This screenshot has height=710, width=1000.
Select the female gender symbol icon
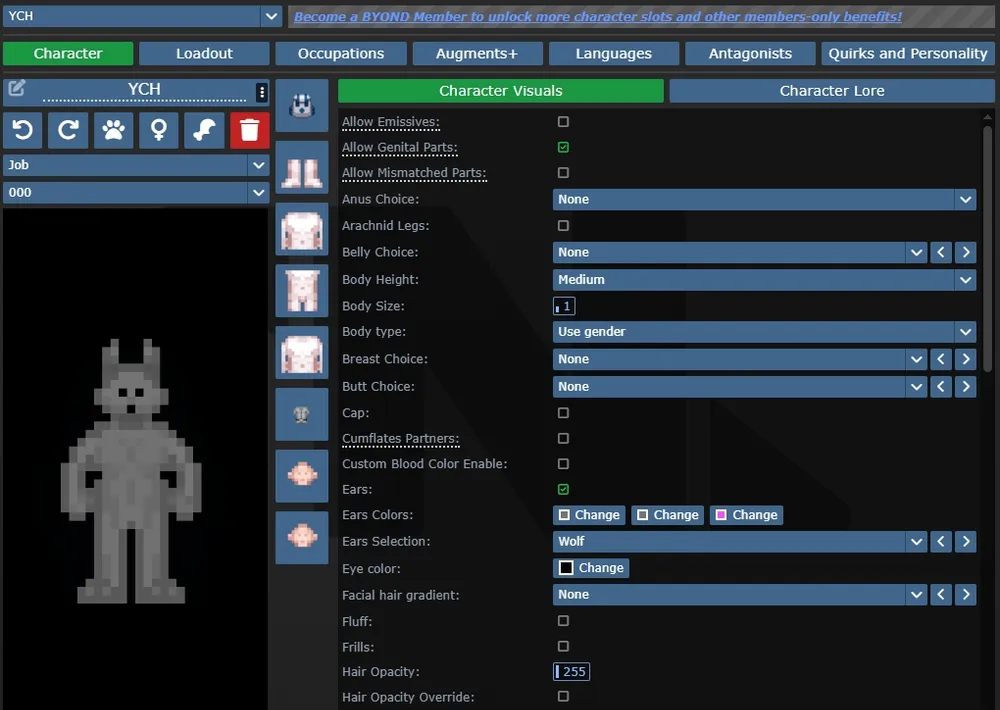(159, 130)
